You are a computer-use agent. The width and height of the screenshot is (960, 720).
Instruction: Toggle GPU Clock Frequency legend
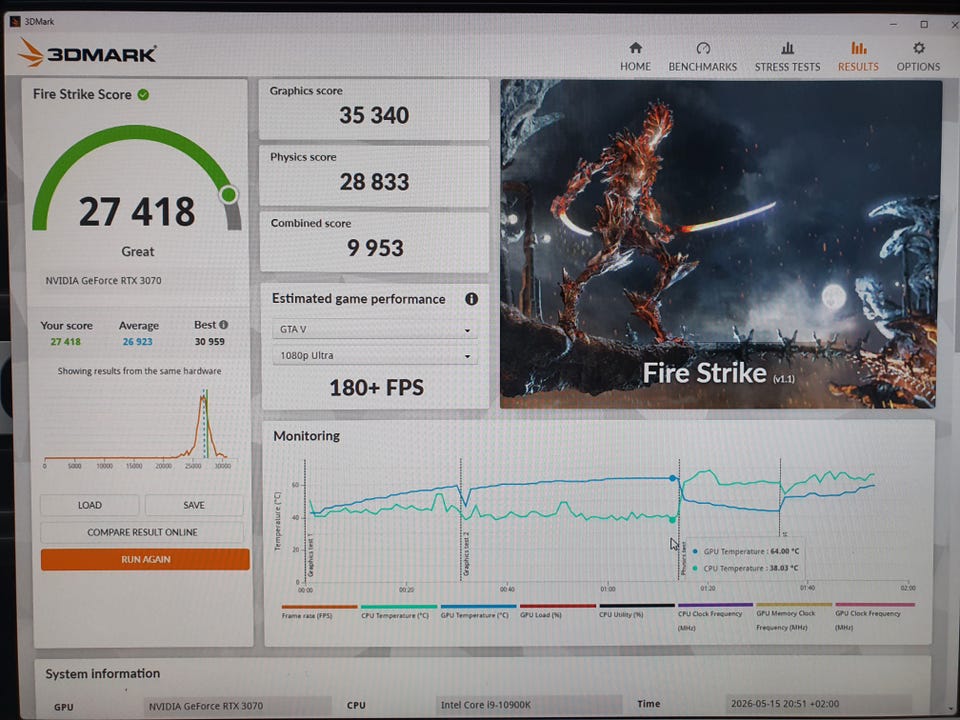click(874, 617)
